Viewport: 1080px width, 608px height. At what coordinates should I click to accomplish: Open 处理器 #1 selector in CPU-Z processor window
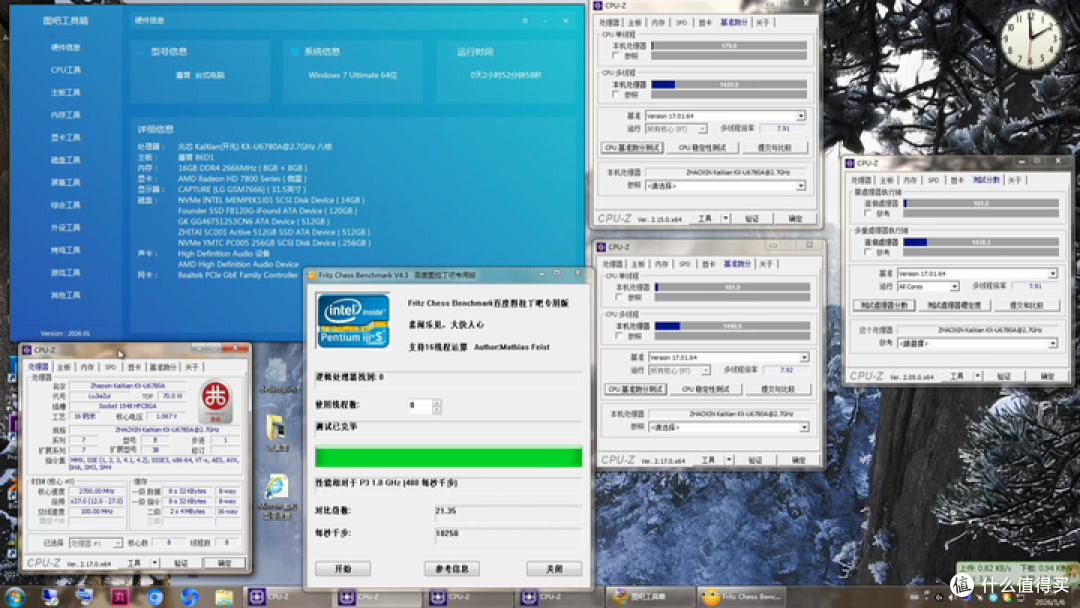tap(96, 543)
